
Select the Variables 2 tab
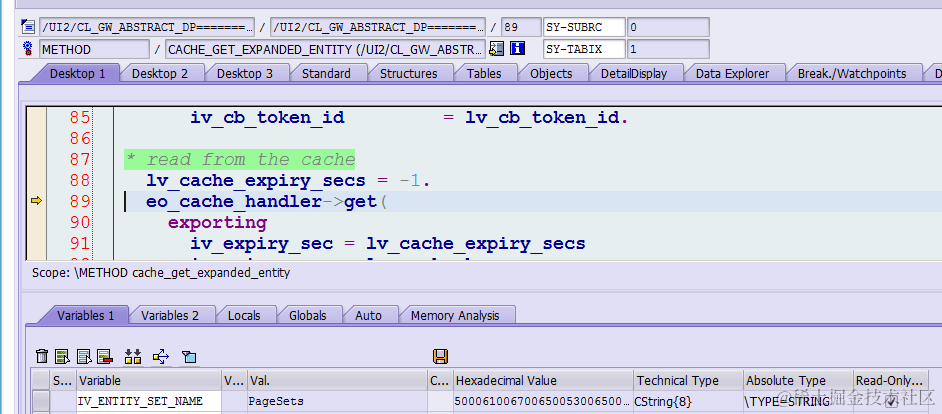(170, 315)
